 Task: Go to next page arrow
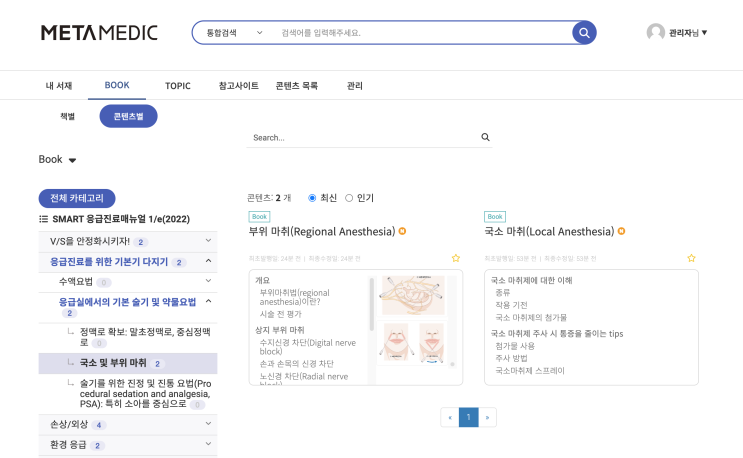pyautogui.click(x=487, y=417)
